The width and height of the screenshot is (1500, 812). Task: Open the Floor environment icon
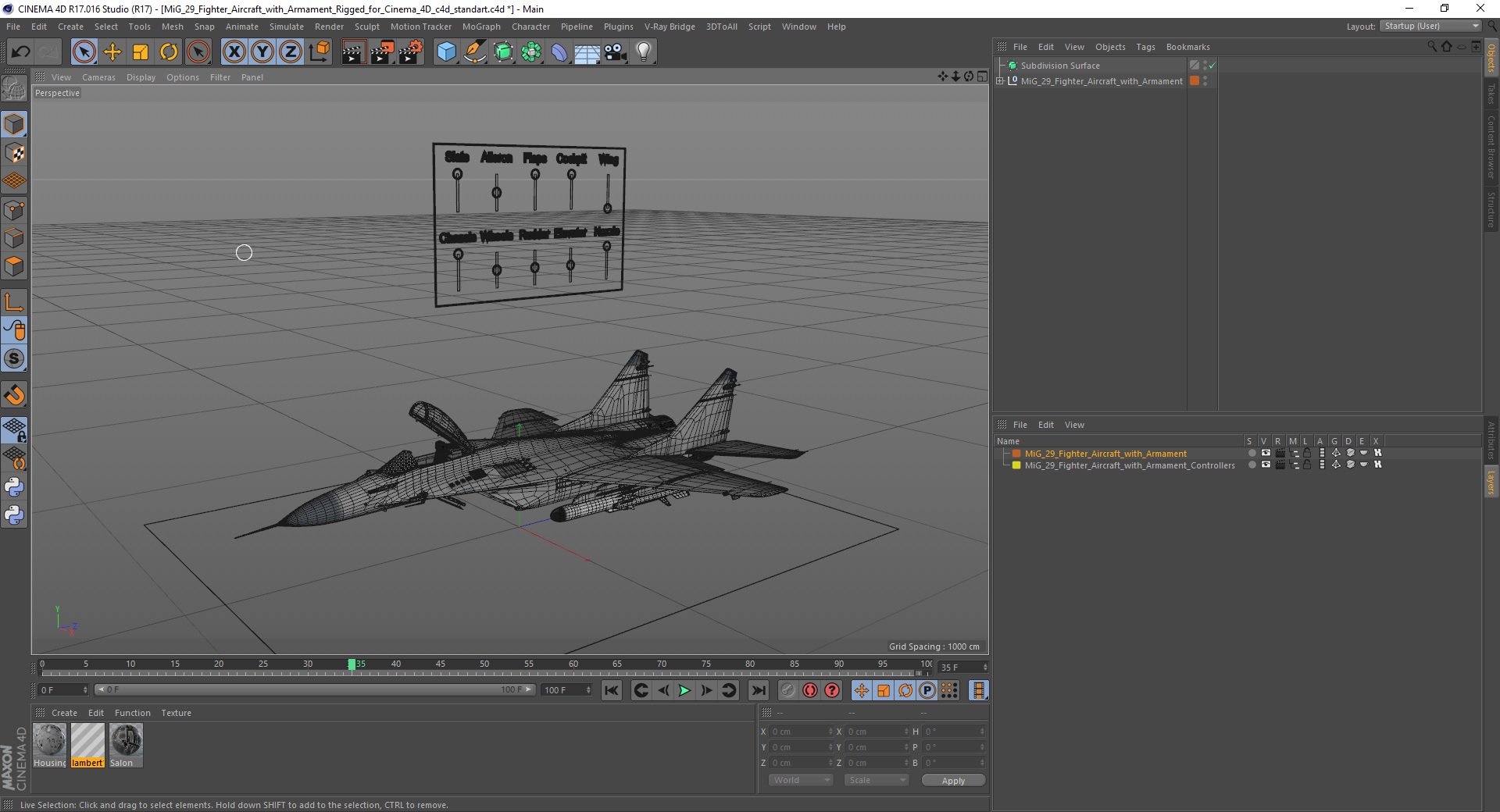click(x=587, y=52)
